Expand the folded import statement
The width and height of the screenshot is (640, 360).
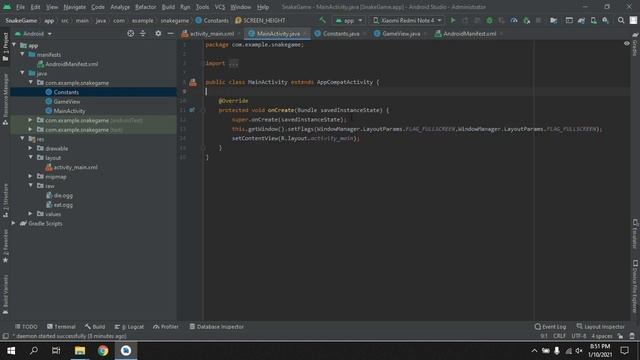point(233,63)
